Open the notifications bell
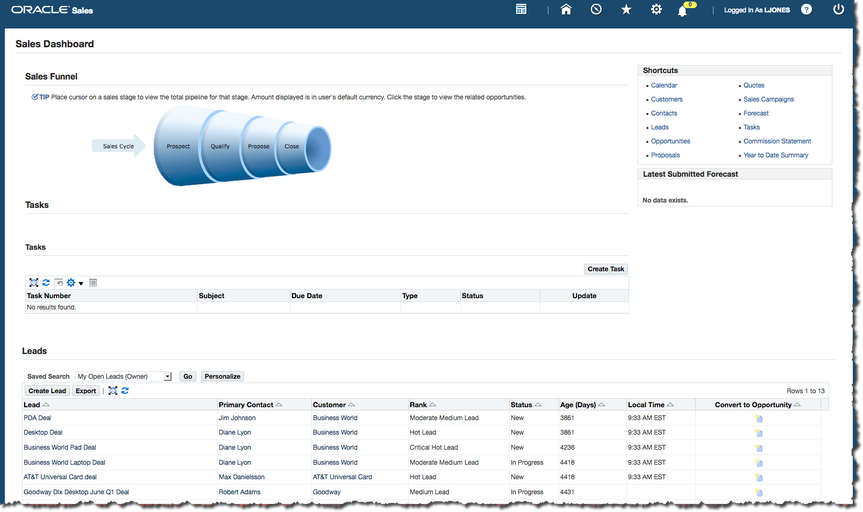Viewport: 863px width, 512px height. point(682,10)
